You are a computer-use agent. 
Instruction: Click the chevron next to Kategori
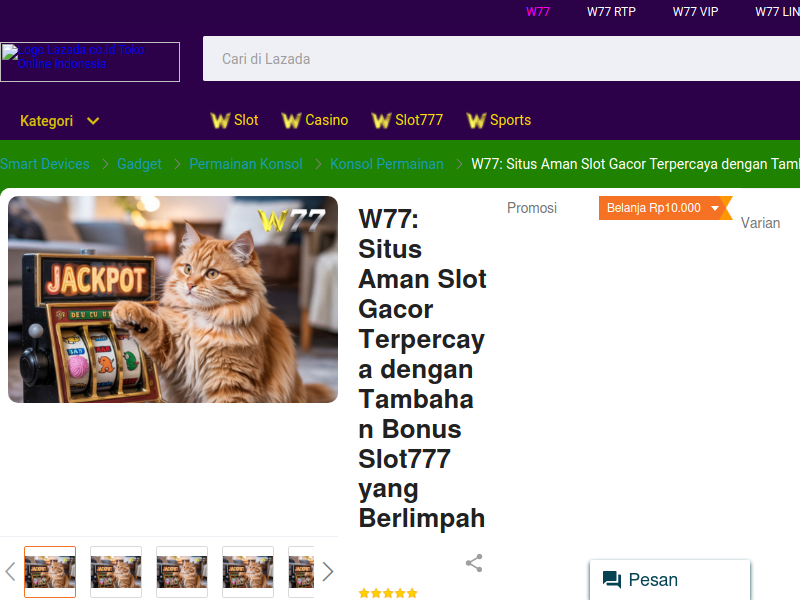click(93, 121)
